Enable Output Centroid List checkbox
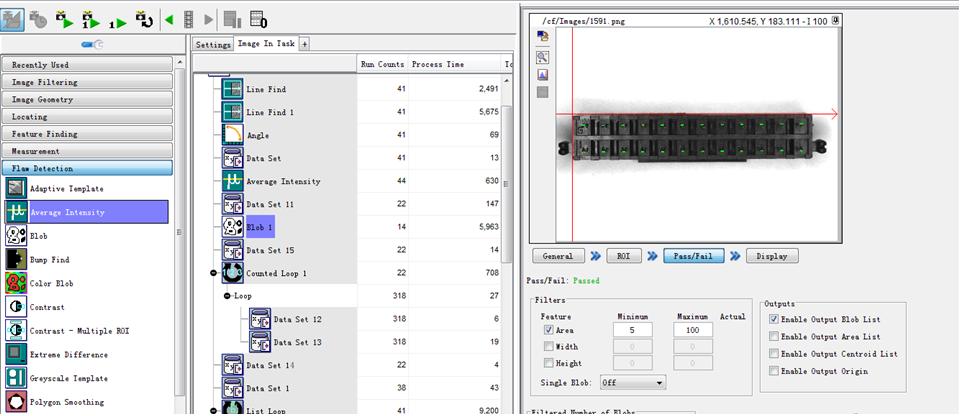 click(774, 354)
